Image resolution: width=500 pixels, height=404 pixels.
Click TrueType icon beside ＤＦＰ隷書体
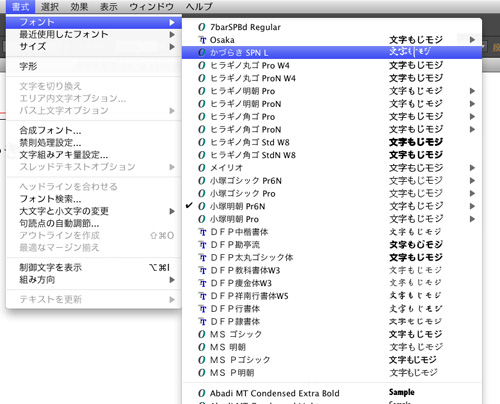click(202, 322)
